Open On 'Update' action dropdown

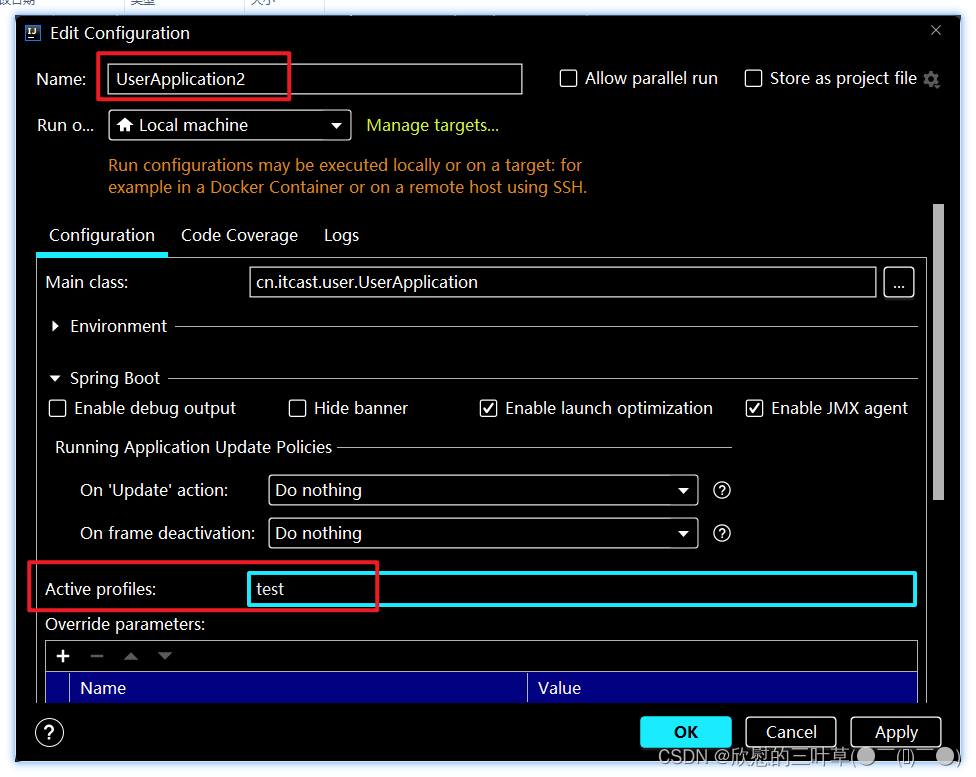point(483,490)
